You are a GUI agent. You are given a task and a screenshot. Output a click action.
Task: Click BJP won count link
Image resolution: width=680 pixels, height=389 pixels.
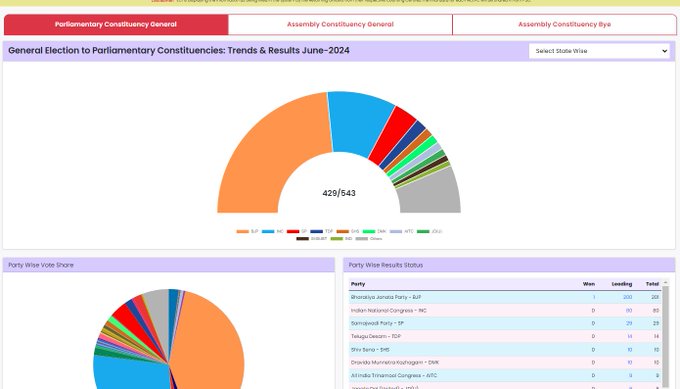point(594,297)
